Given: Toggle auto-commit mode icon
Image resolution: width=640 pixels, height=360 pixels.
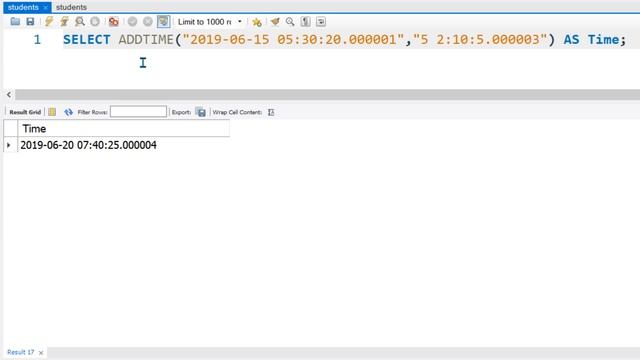Looking at the screenshot, I should point(163,22).
